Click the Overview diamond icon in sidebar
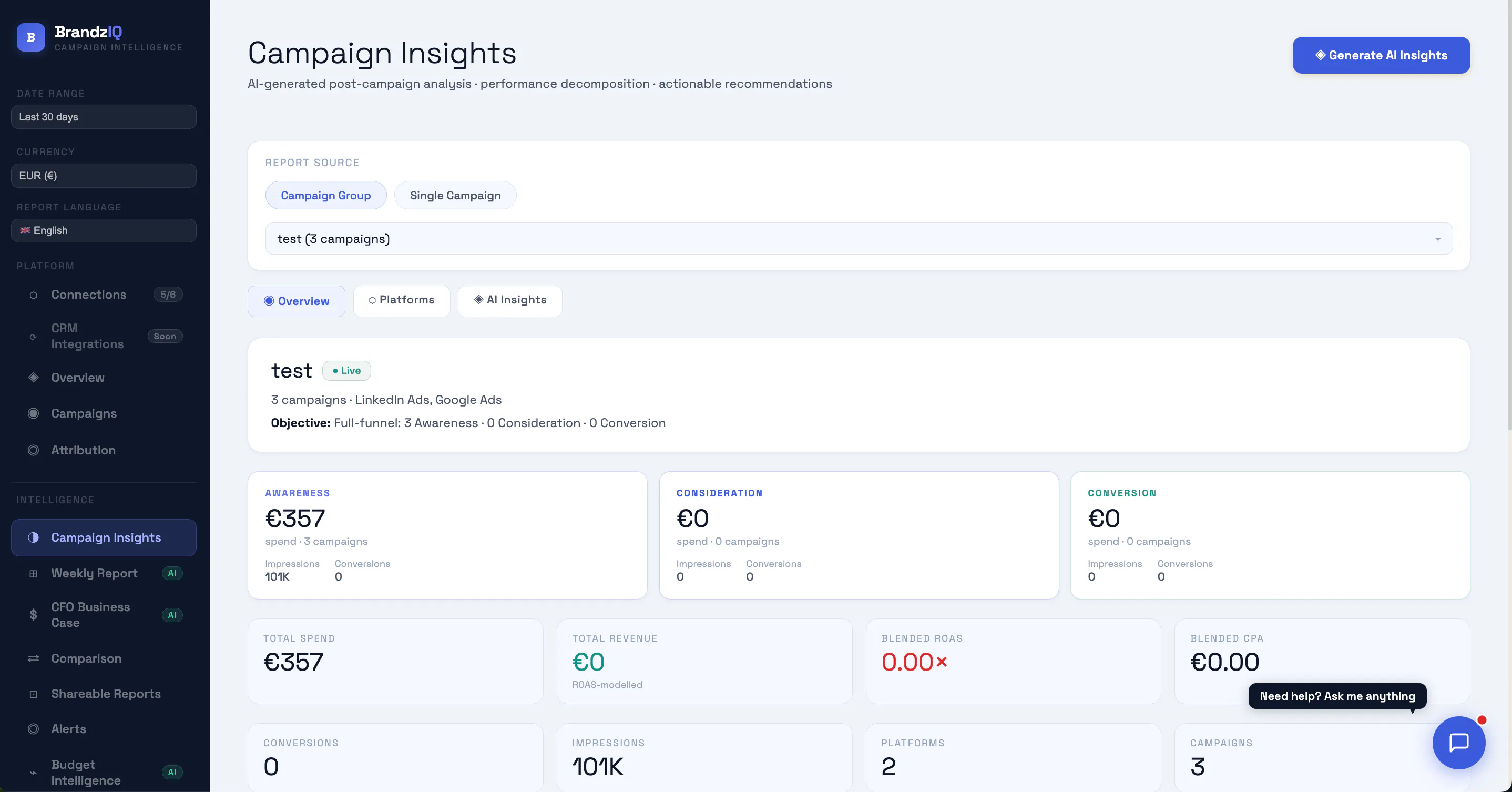 point(34,378)
